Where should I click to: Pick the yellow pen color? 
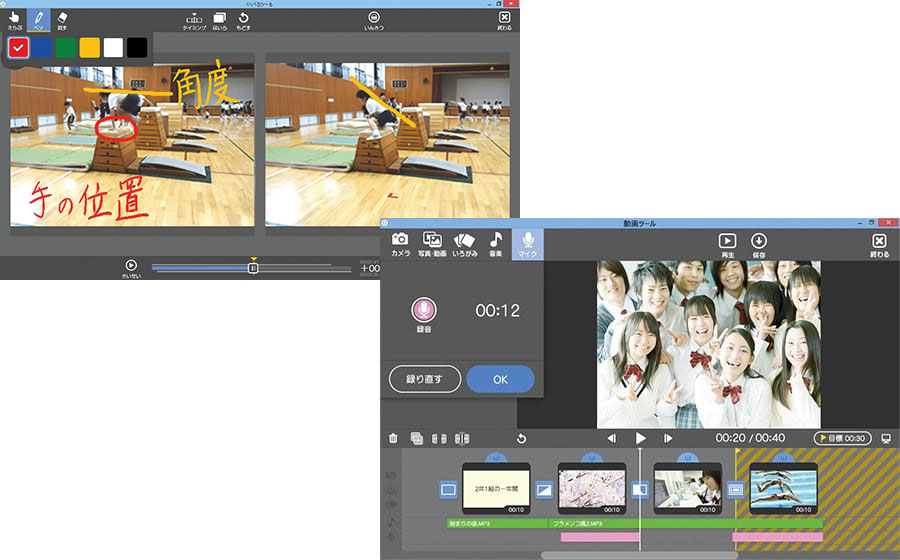point(89,47)
